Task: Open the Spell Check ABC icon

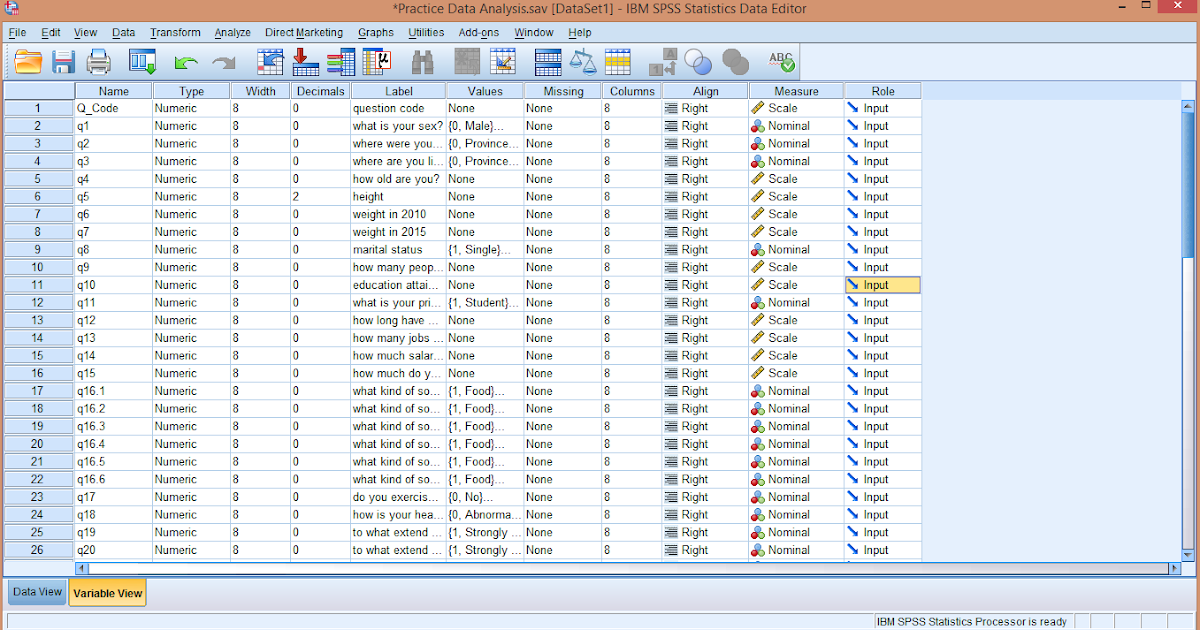Action: (783, 61)
